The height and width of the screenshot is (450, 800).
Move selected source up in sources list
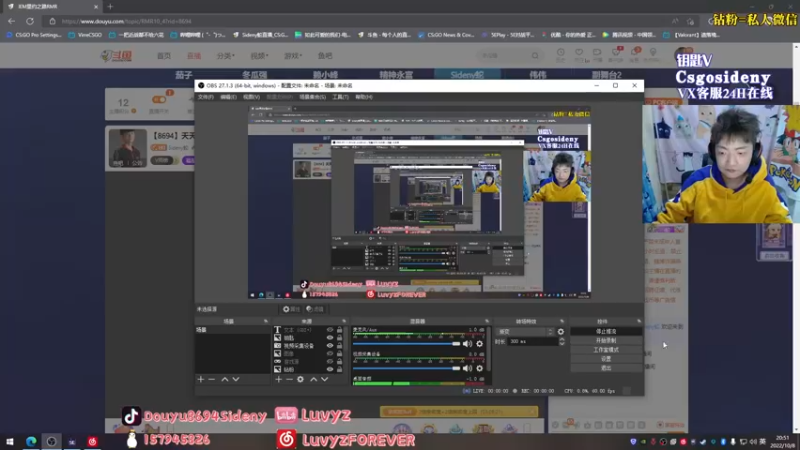click(x=313, y=379)
